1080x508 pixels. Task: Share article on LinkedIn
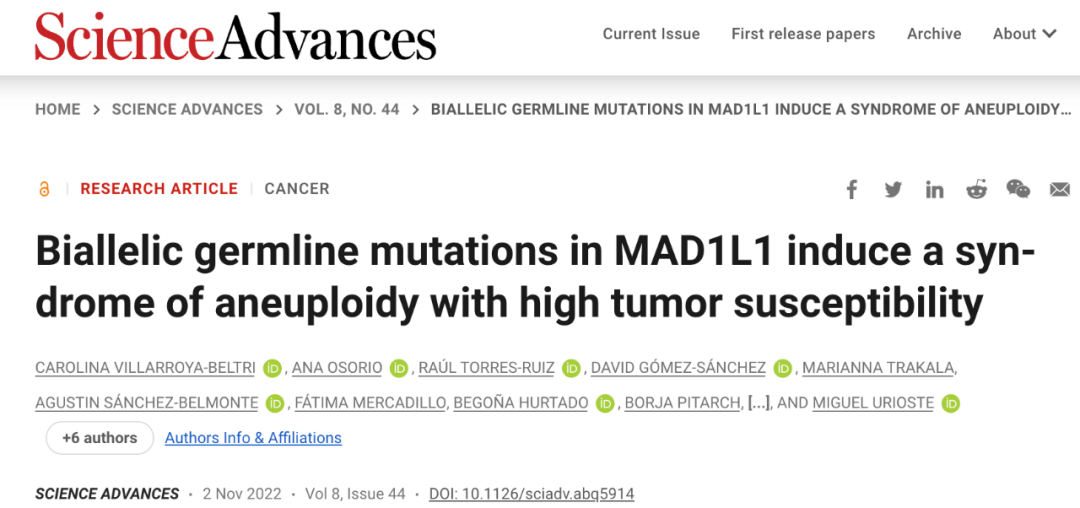pyautogui.click(x=934, y=189)
